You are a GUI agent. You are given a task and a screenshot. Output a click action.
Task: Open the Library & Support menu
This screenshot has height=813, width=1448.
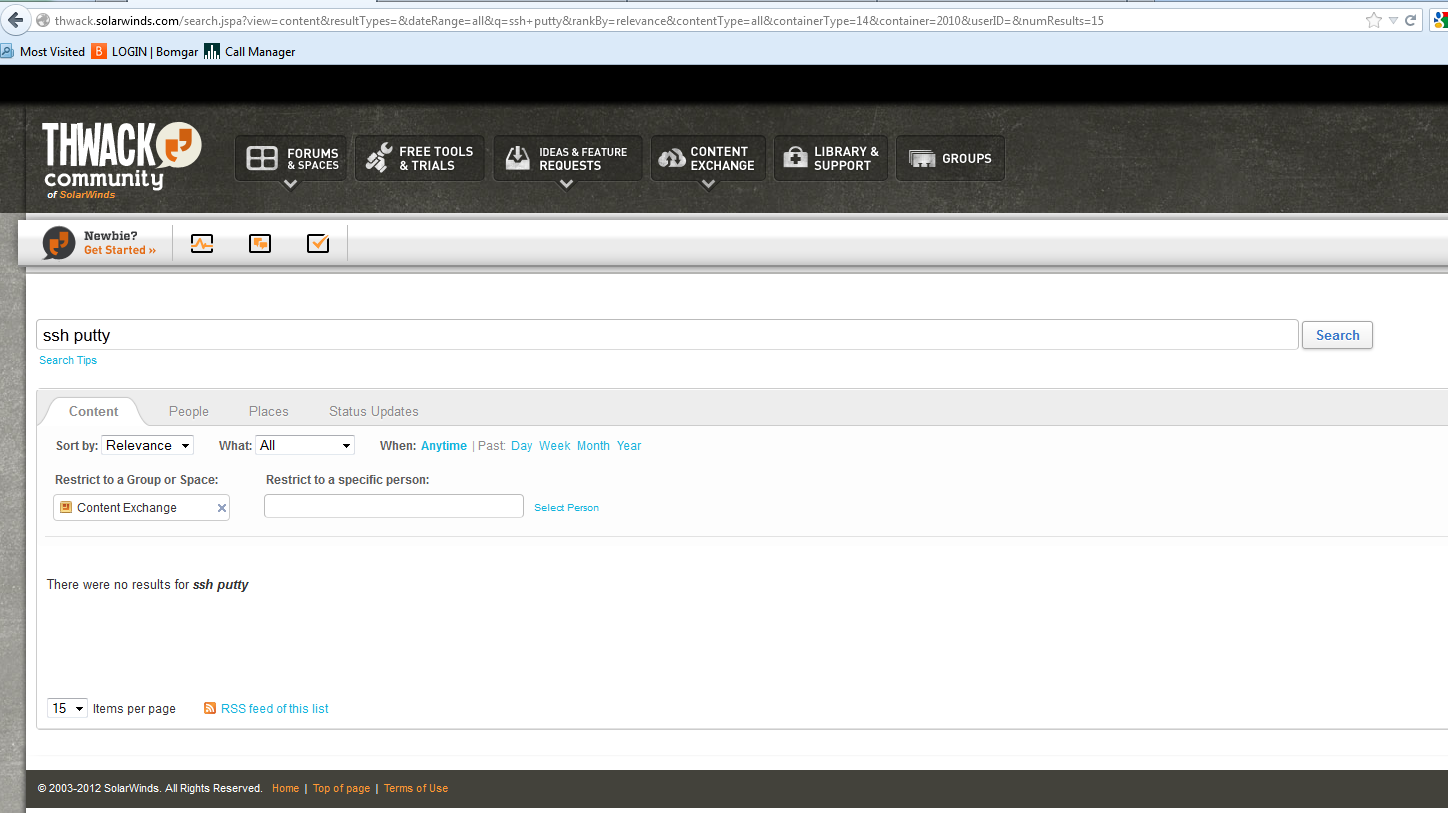(x=831, y=158)
